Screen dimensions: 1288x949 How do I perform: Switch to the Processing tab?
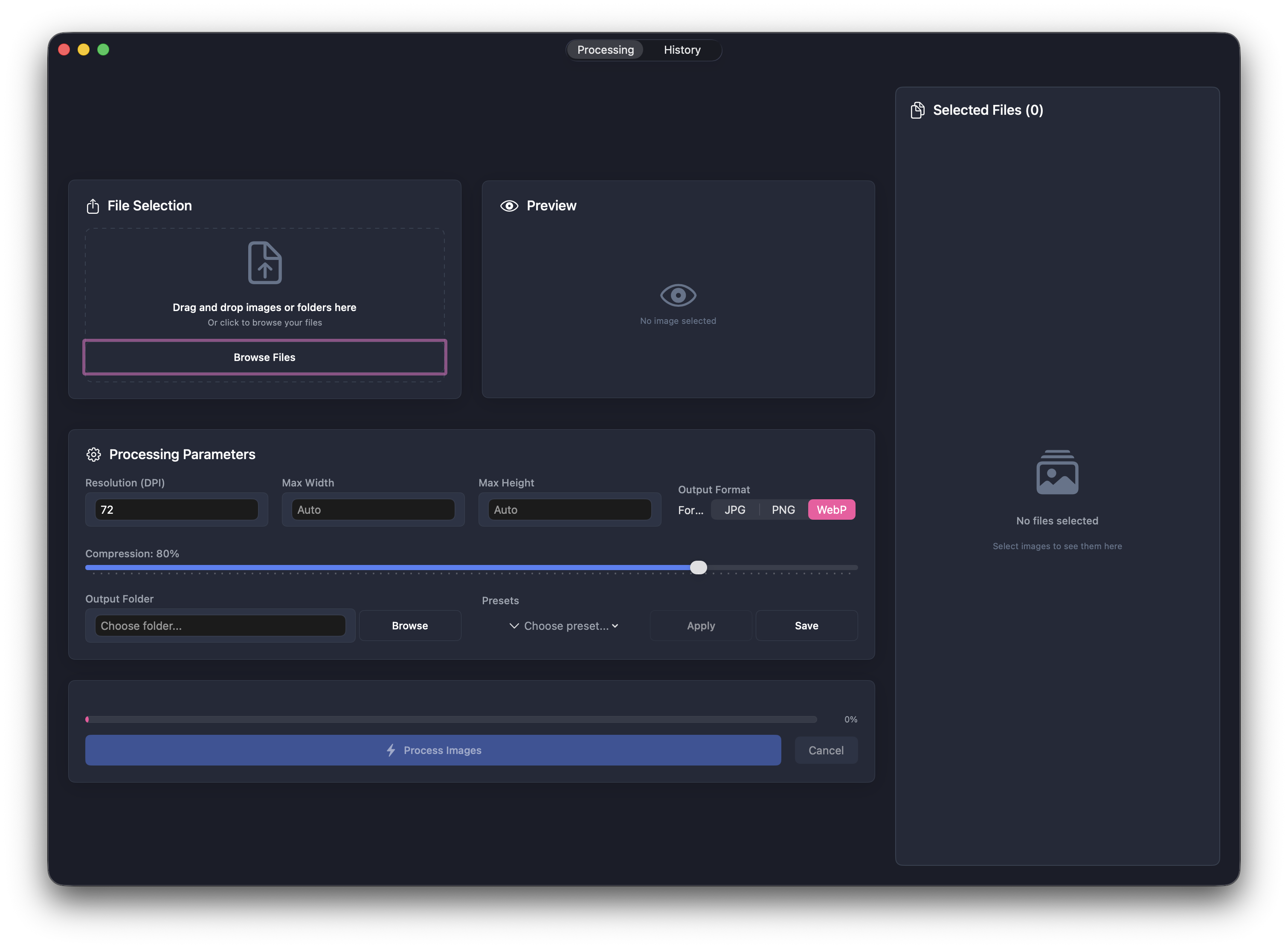[x=605, y=50]
